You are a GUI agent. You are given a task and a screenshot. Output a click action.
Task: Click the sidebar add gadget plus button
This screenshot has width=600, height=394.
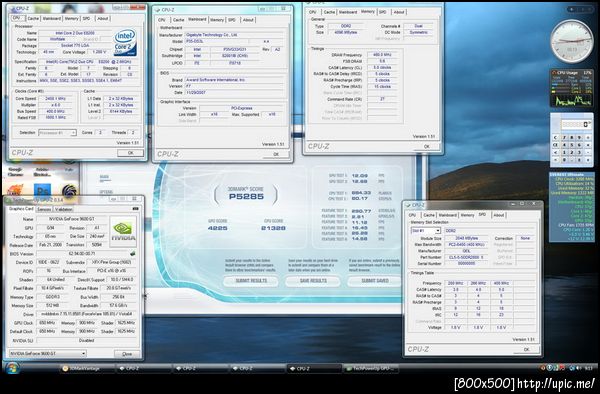pyautogui.click(x=571, y=9)
